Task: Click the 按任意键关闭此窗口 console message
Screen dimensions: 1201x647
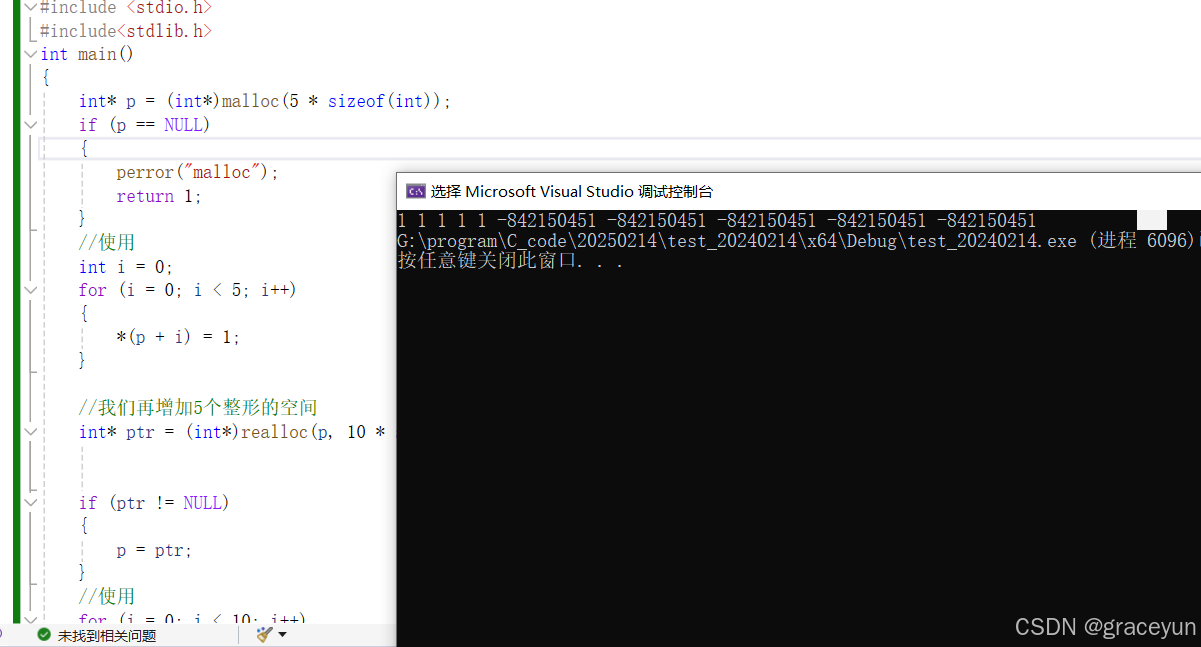Action: (510, 262)
